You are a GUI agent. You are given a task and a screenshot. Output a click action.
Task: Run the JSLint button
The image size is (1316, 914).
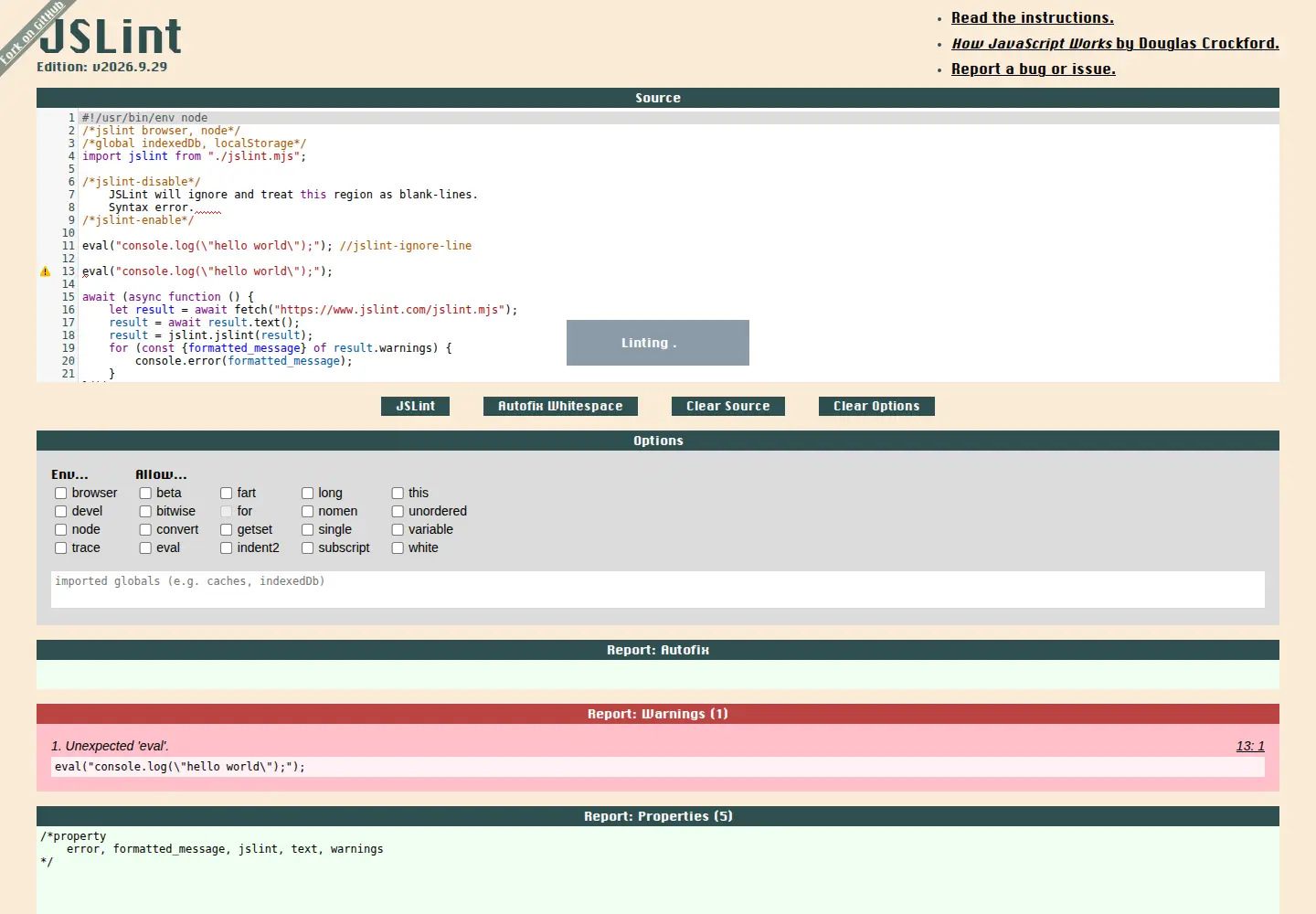coord(415,406)
